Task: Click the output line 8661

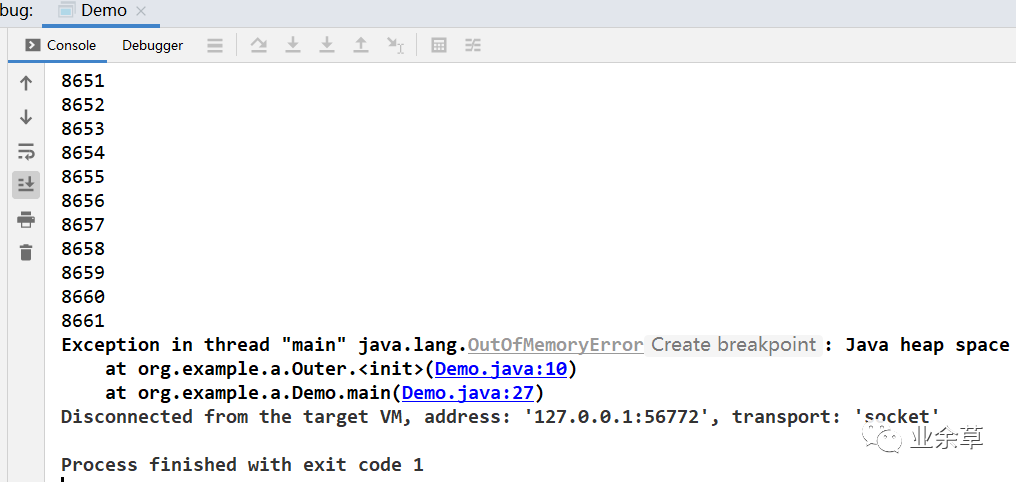Action: (x=83, y=321)
